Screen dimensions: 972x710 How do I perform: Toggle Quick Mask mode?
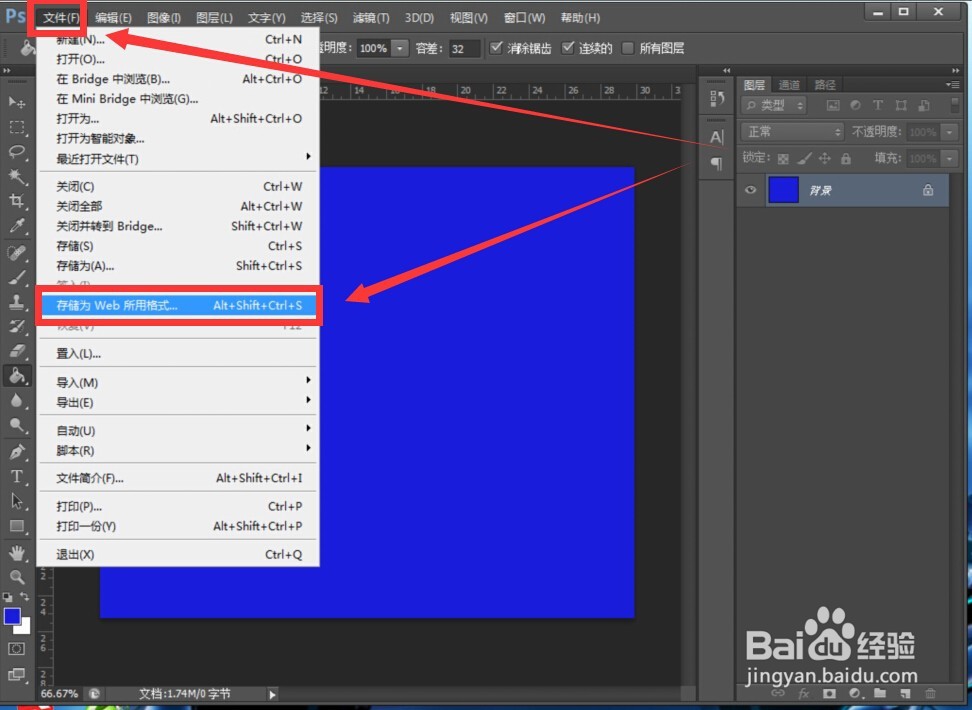click(x=17, y=649)
